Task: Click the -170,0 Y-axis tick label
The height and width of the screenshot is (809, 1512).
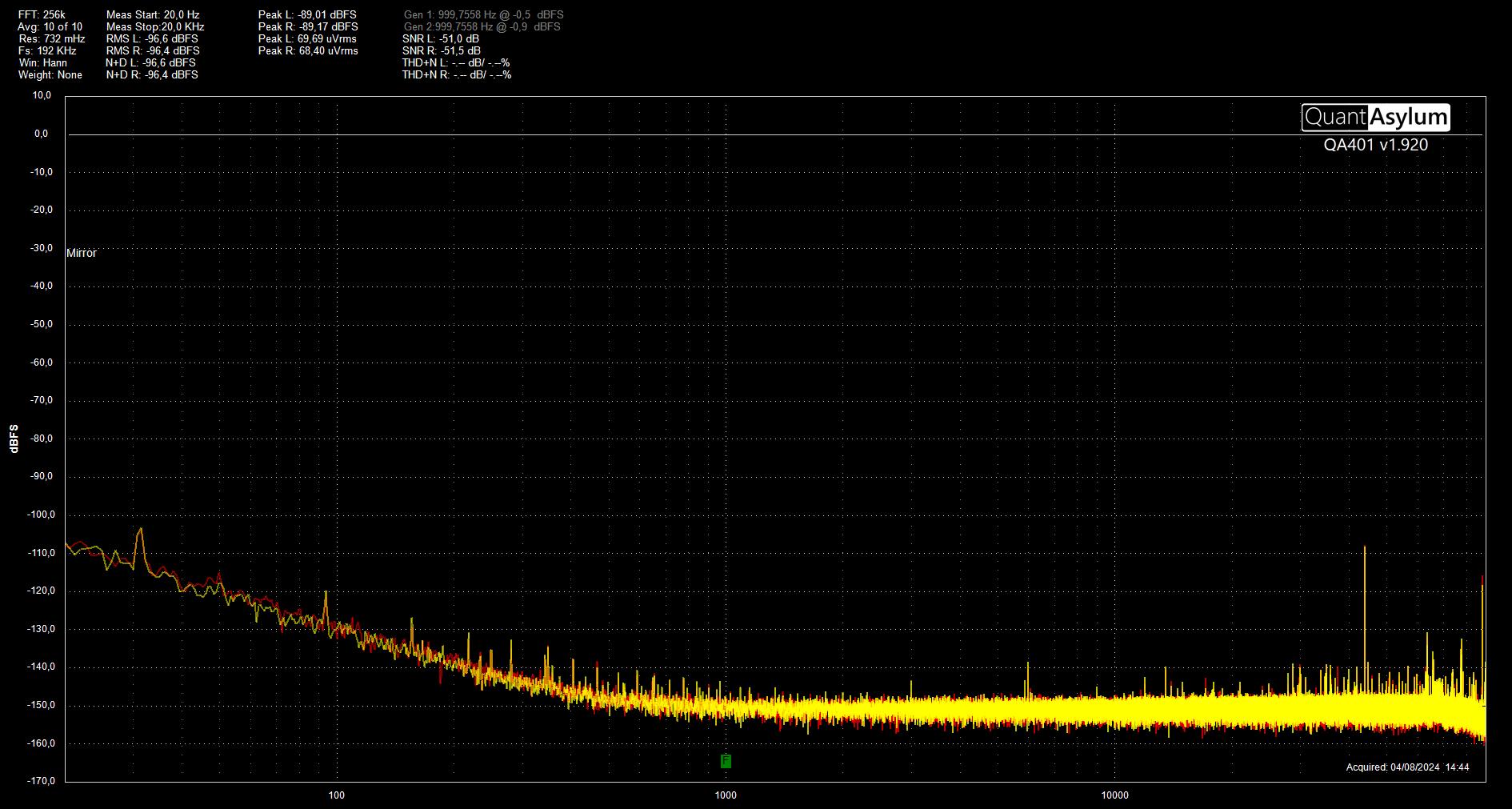Action: click(x=41, y=781)
